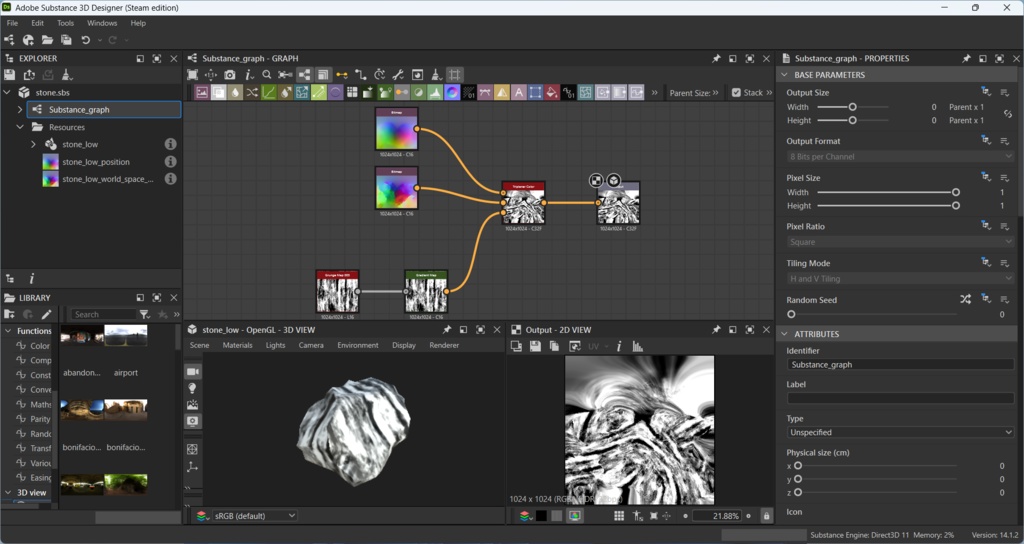Click the 3D view camera icon
Screen dimensions: 1024x544
pyautogui.click(x=193, y=372)
